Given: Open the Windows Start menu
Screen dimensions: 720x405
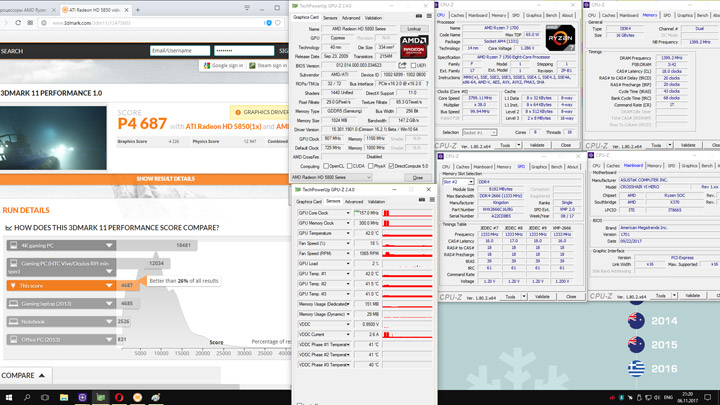Looking at the screenshot, I should coord(9,397).
